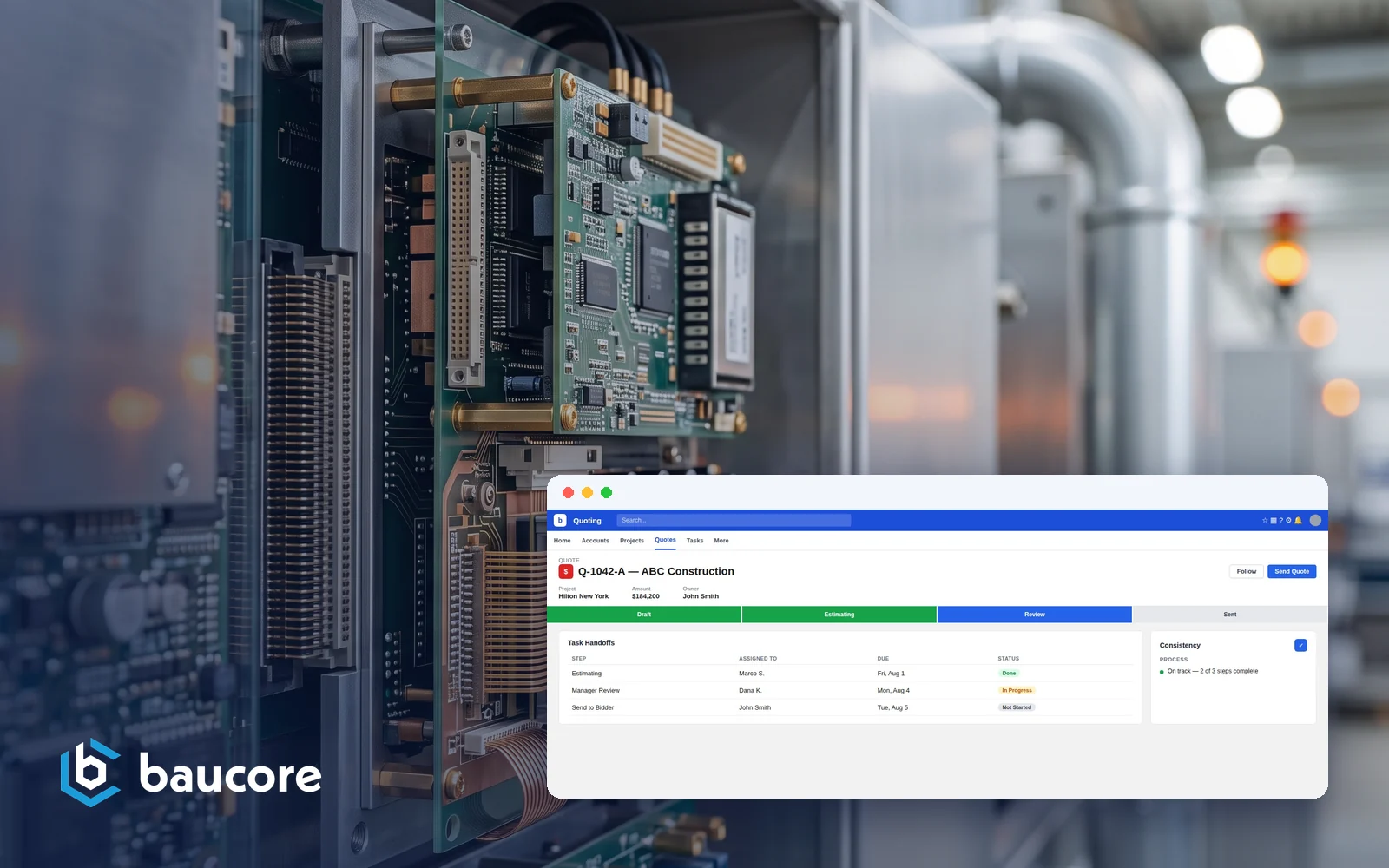The image size is (1389, 868).
Task: Open the grid apps icon in header
Action: 1274,521
